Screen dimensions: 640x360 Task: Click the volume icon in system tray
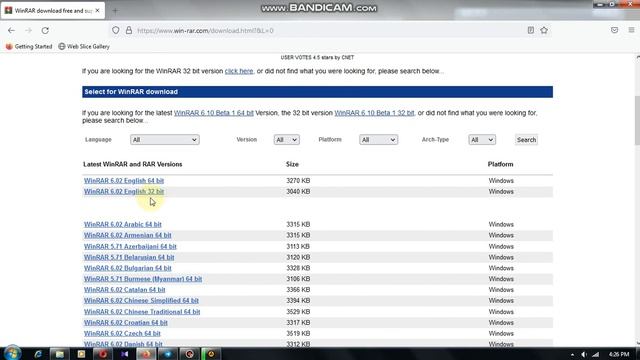(584, 354)
